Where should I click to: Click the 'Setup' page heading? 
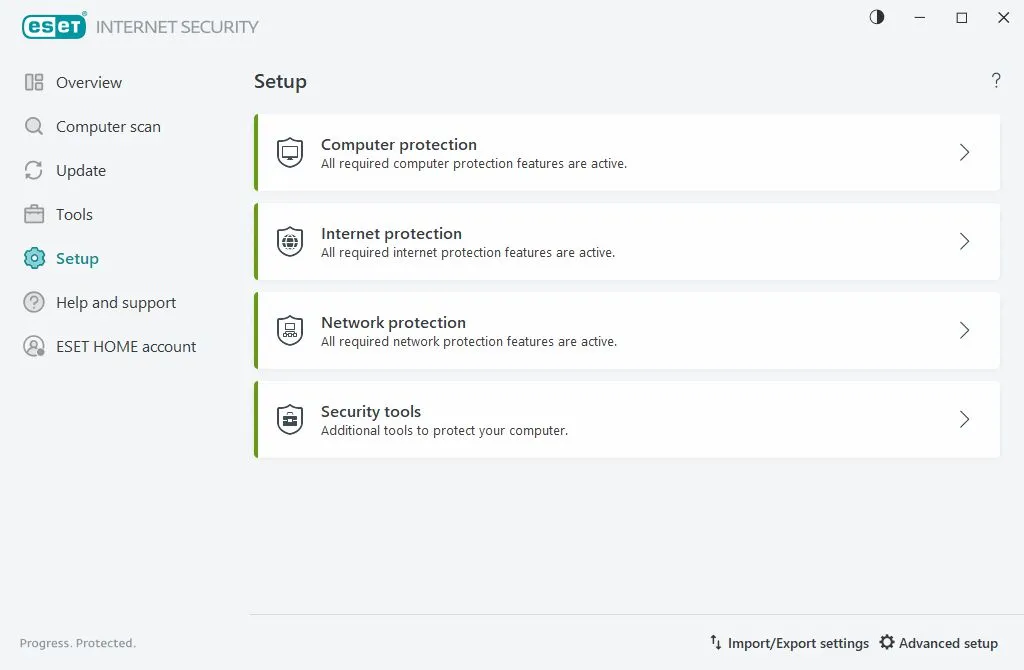(x=280, y=82)
